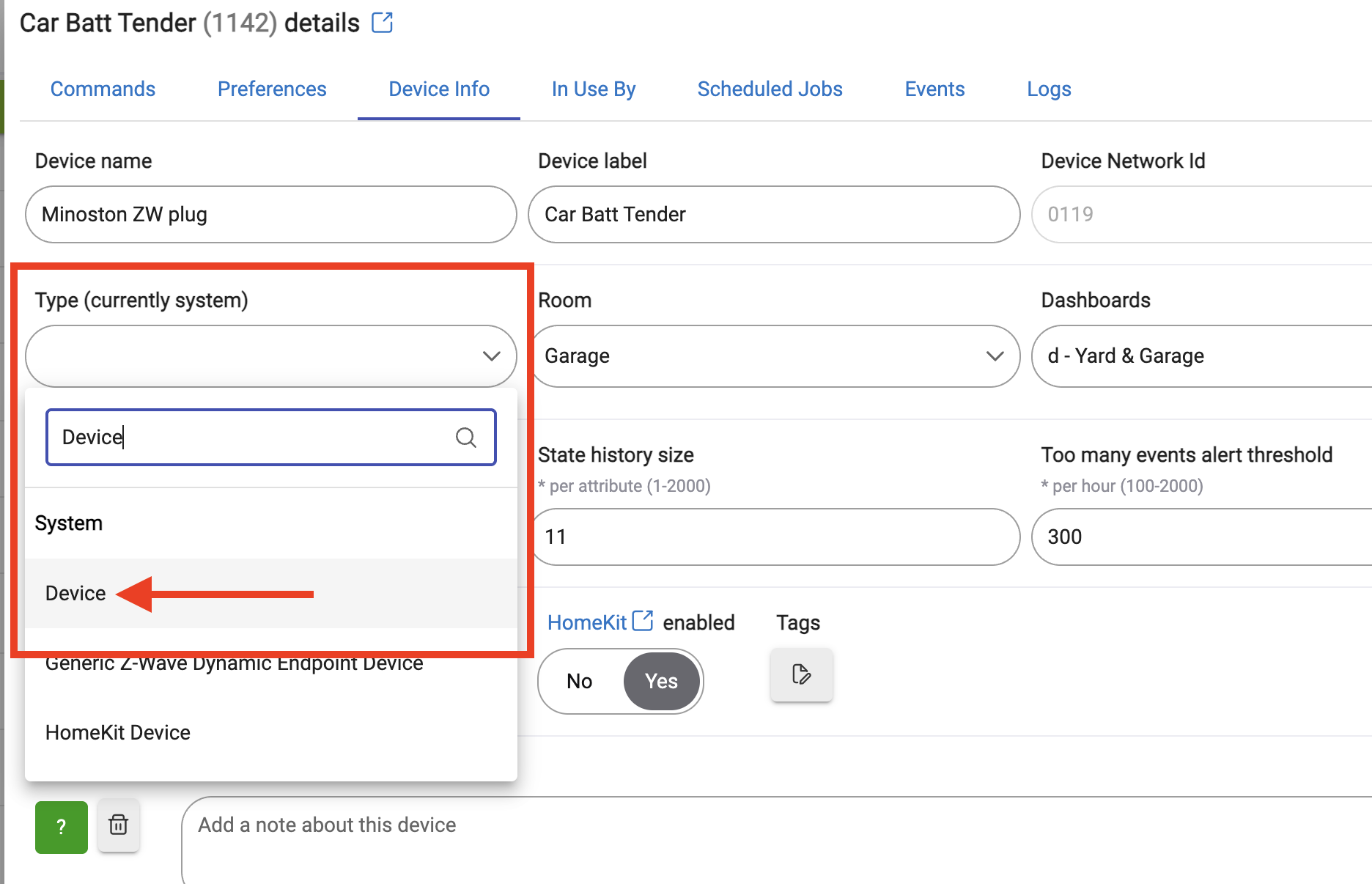
Task: Open the Preferences tab
Action: pos(272,89)
